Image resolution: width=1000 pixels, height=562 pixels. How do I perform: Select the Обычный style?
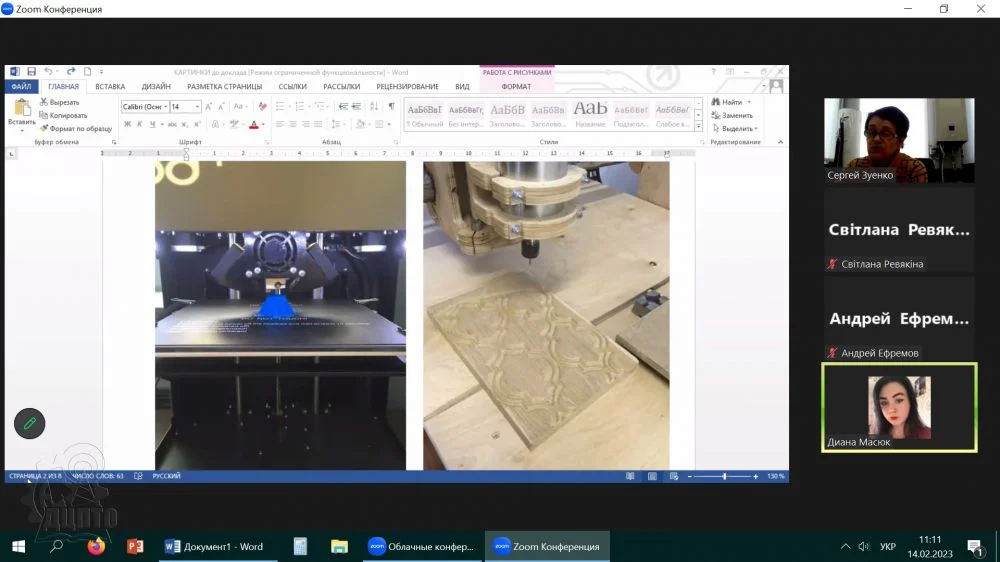424,115
